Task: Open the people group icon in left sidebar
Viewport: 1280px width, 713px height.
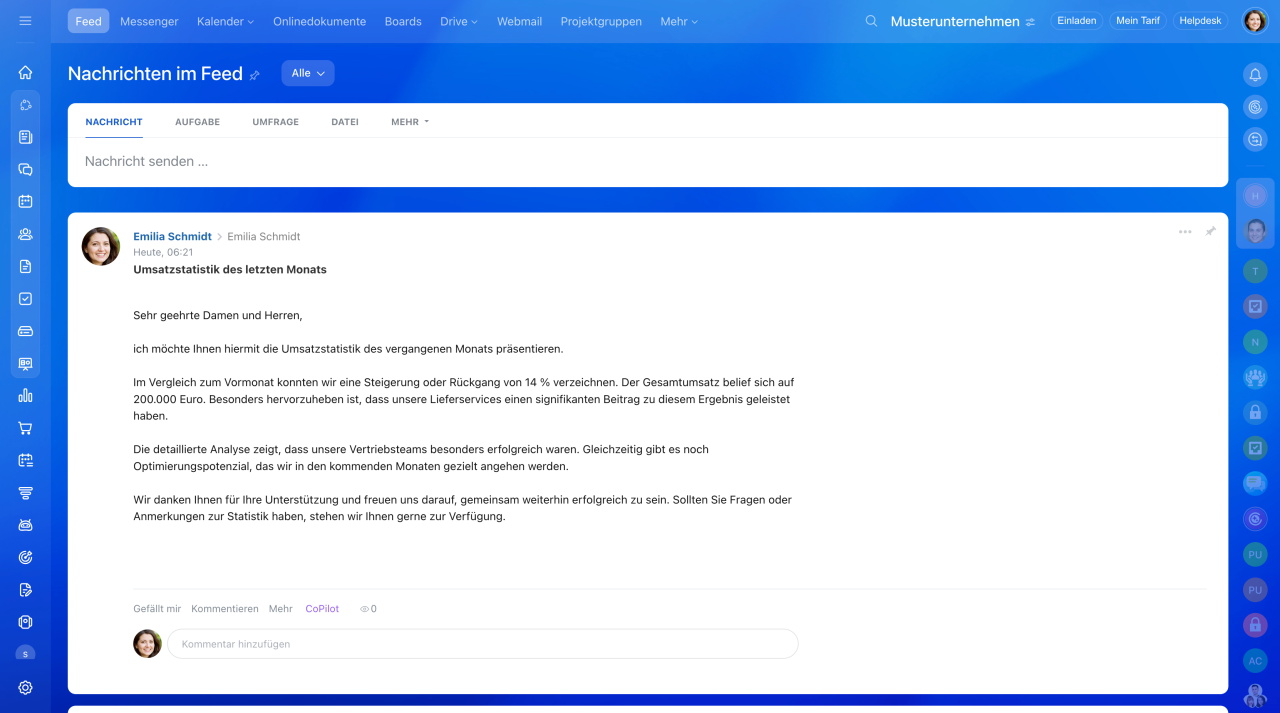Action: pos(25,234)
